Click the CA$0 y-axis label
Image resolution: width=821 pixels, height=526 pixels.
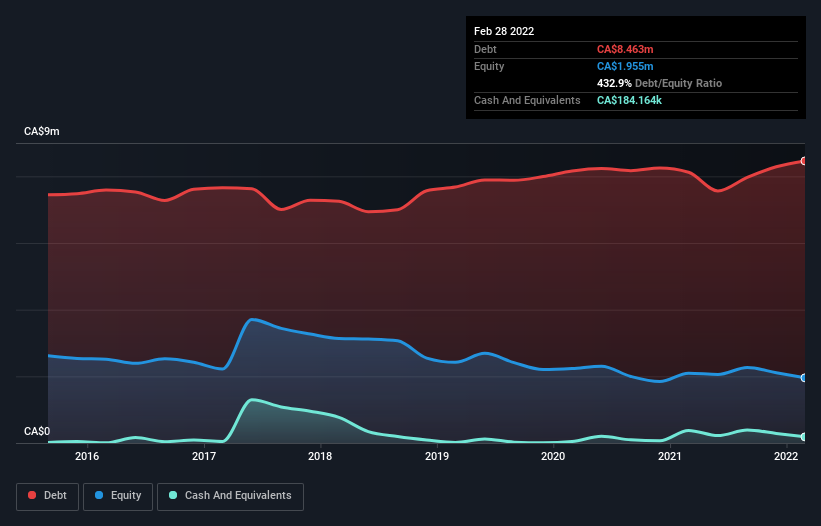coord(37,431)
